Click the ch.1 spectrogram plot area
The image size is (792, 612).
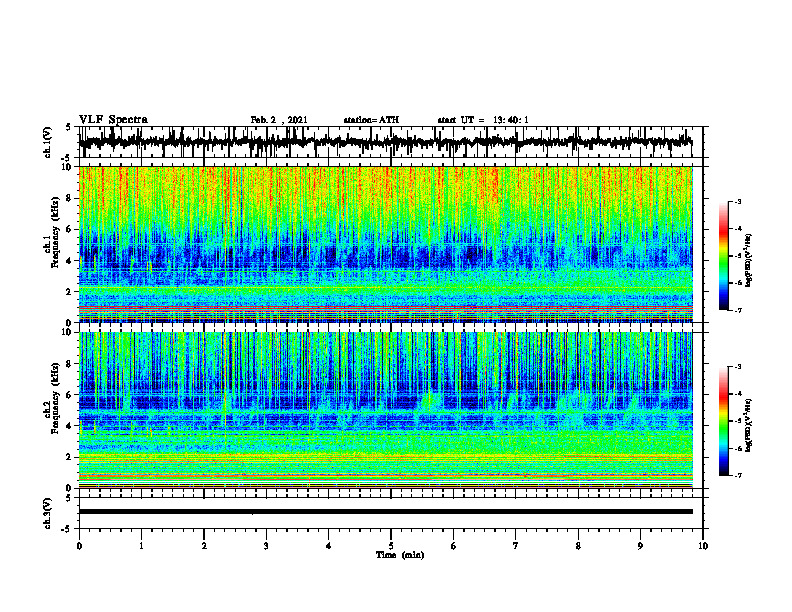point(385,244)
